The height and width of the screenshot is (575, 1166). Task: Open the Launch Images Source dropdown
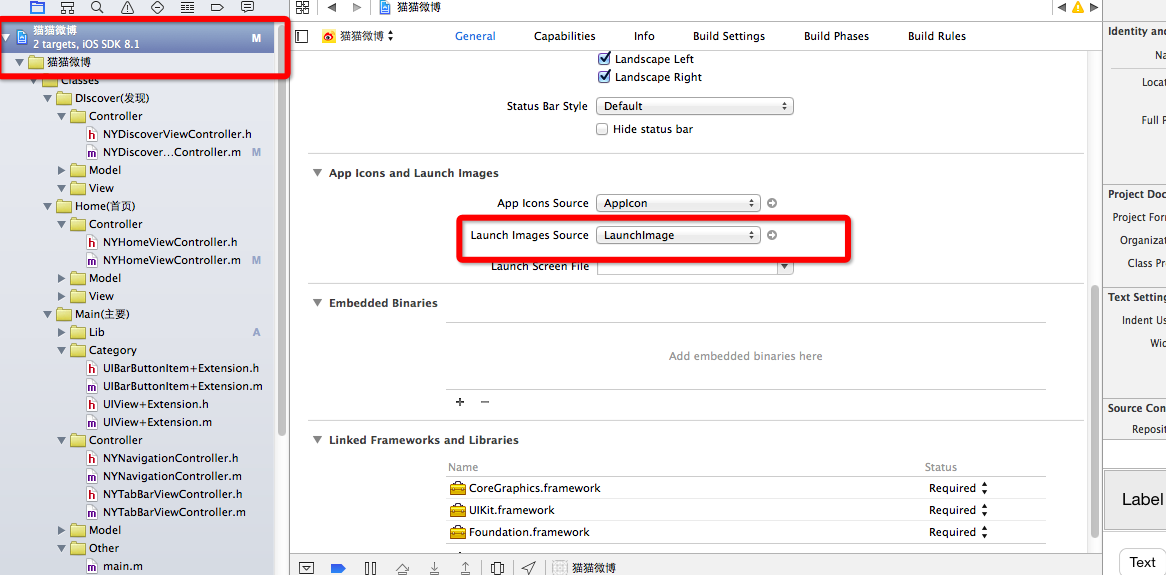pyautogui.click(x=678, y=235)
